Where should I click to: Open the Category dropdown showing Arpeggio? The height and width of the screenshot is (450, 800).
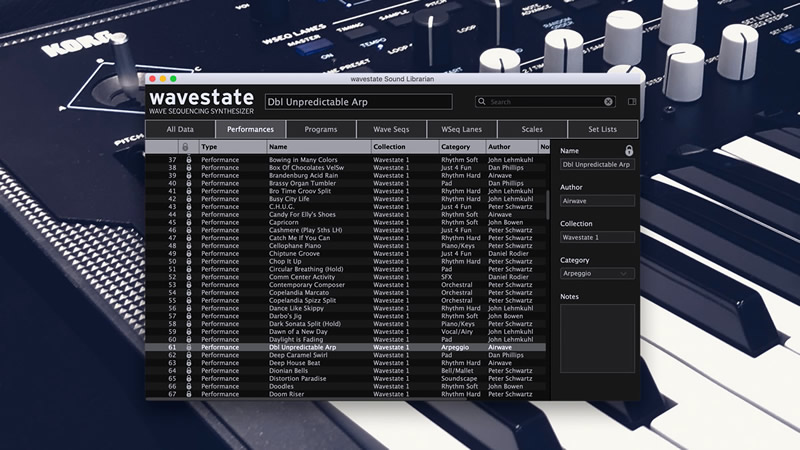597,273
